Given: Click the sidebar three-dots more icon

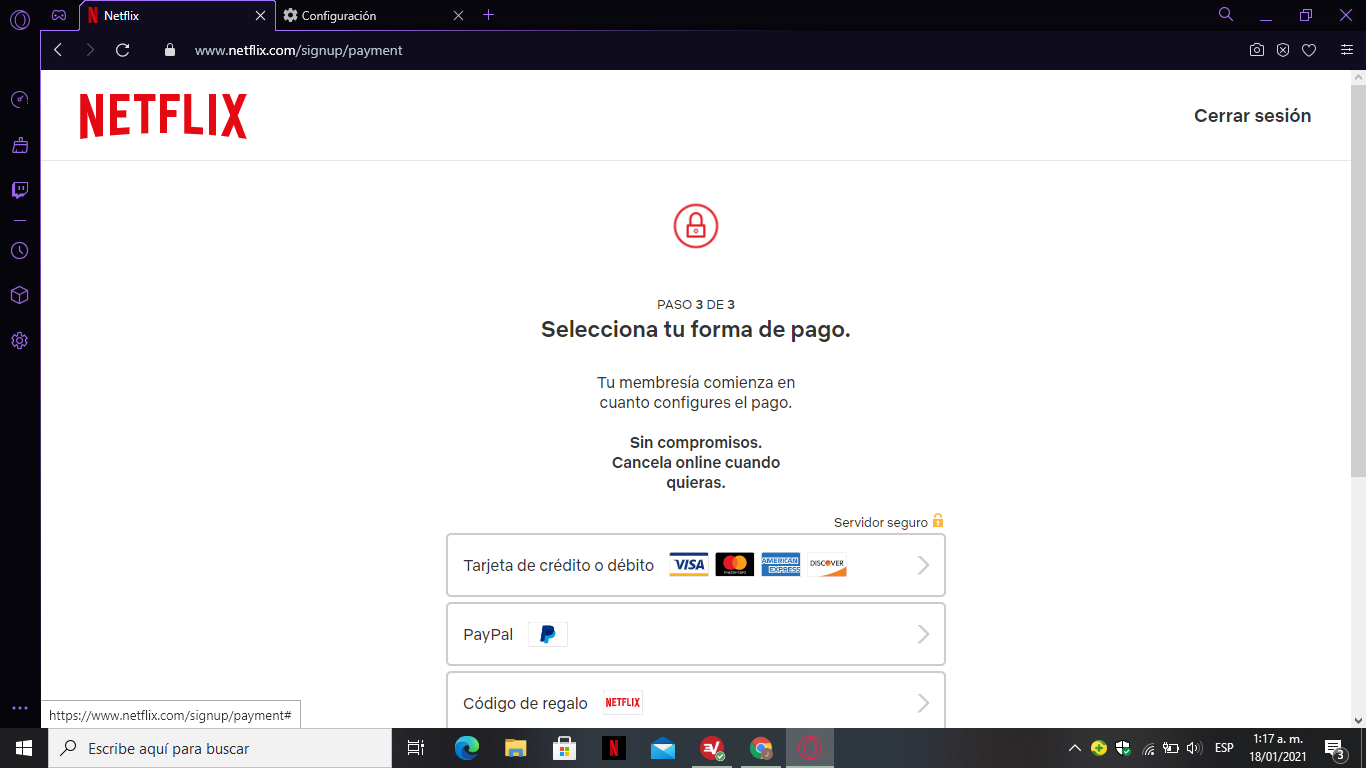Looking at the screenshot, I should (x=19, y=708).
